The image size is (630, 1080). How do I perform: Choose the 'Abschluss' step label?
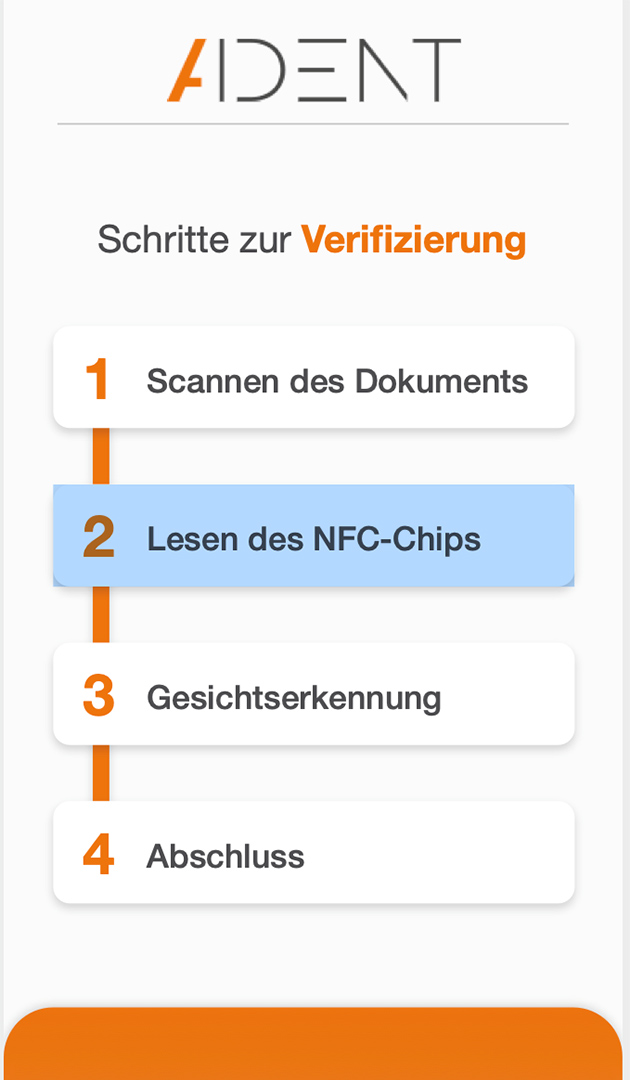tap(226, 856)
